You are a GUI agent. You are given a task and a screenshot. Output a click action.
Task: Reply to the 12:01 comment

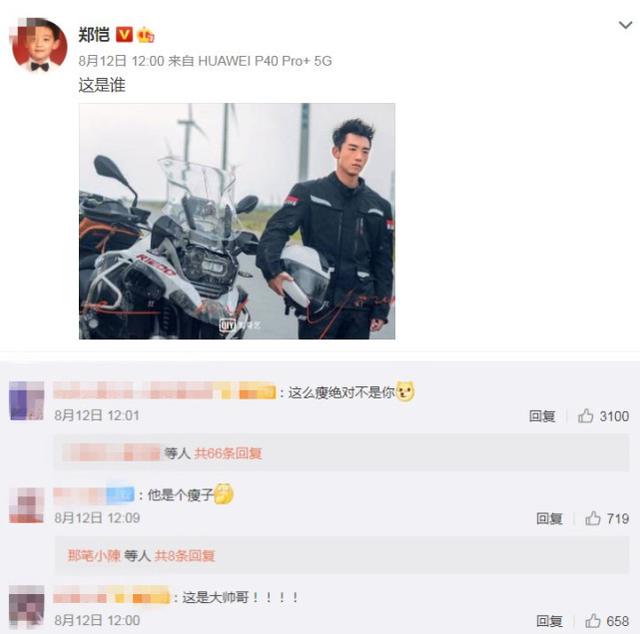(542, 416)
